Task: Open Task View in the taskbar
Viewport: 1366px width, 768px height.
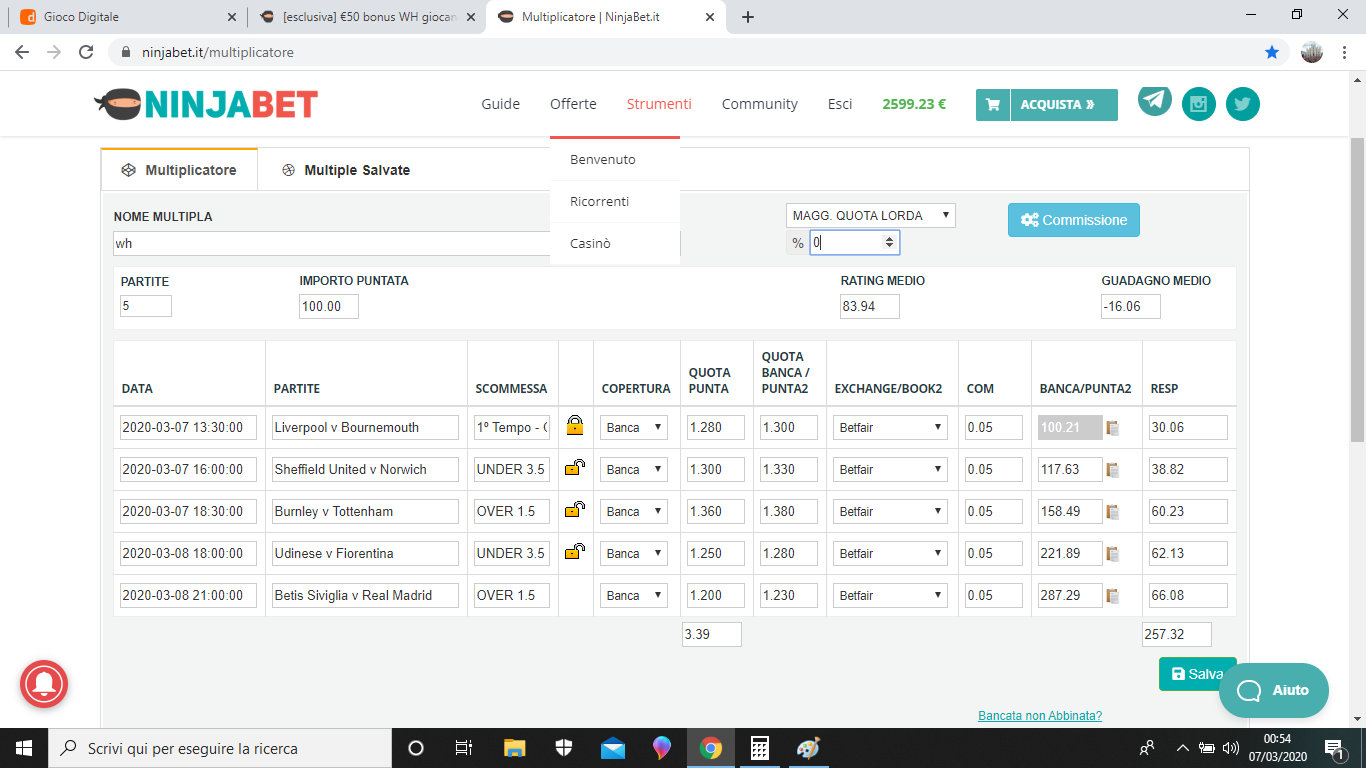Action: (x=464, y=748)
